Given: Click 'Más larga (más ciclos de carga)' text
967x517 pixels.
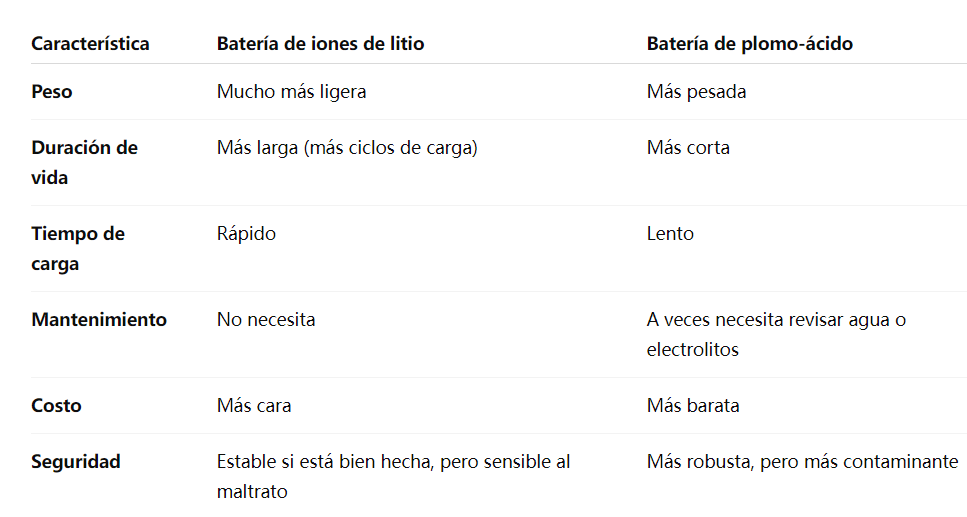Looking at the screenshot, I should click(347, 148).
